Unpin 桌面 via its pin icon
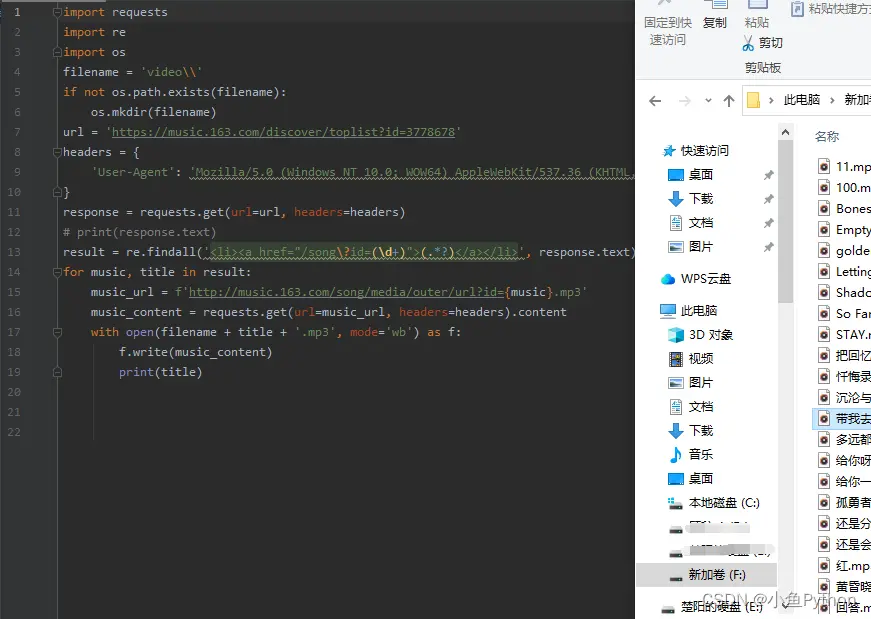 coord(769,175)
